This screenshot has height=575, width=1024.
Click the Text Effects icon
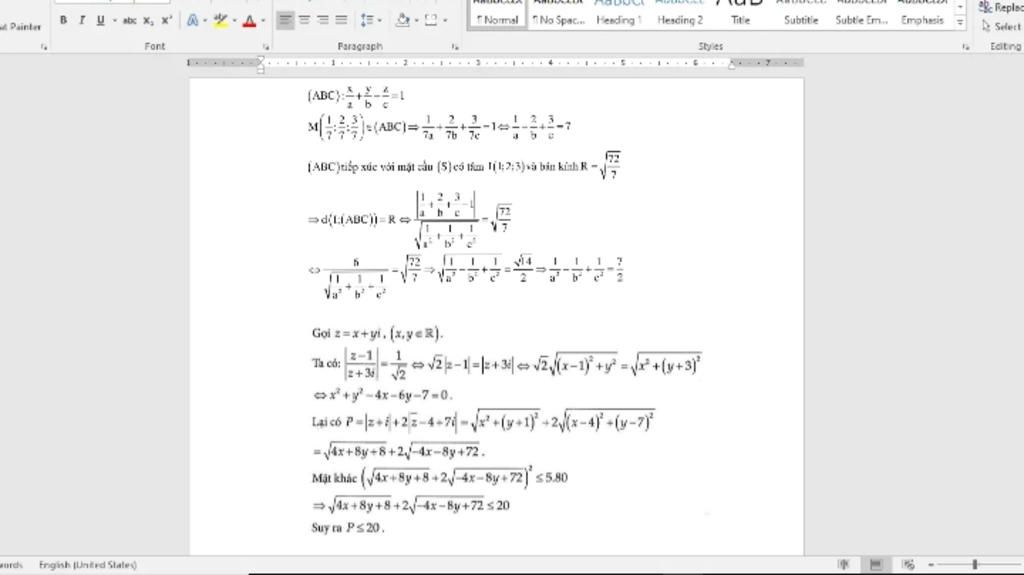tap(192, 20)
